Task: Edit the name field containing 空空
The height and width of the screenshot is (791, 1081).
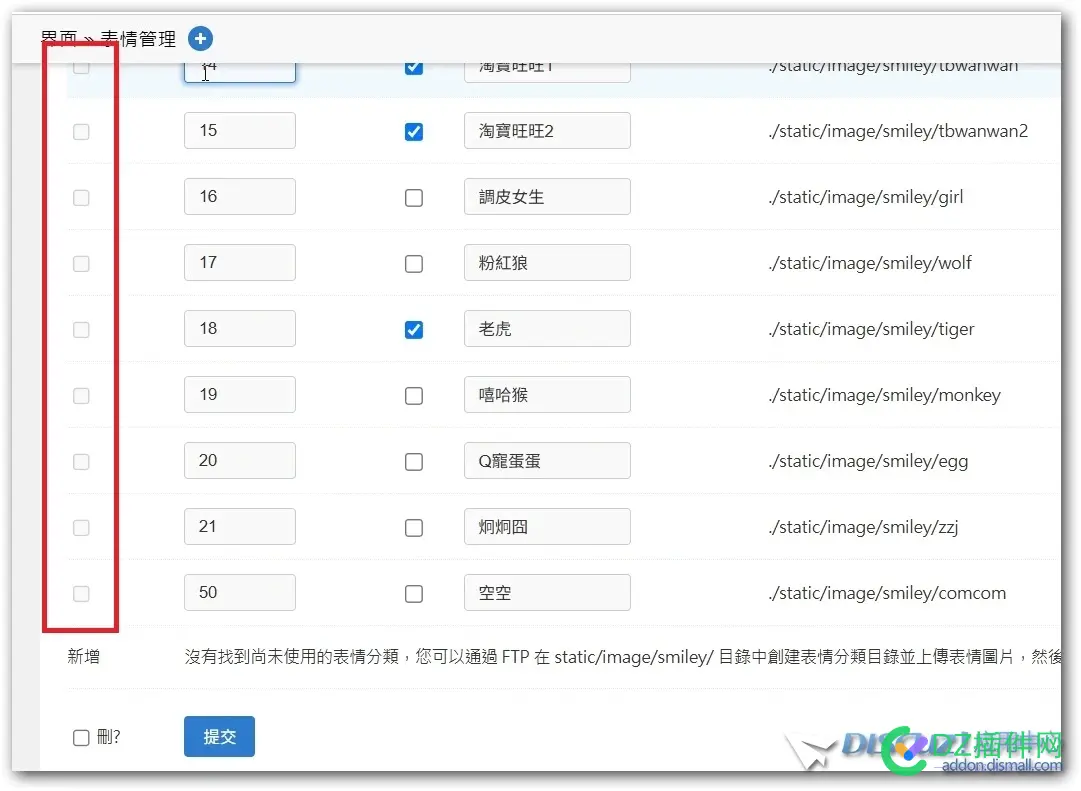Action: click(x=547, y=593)
